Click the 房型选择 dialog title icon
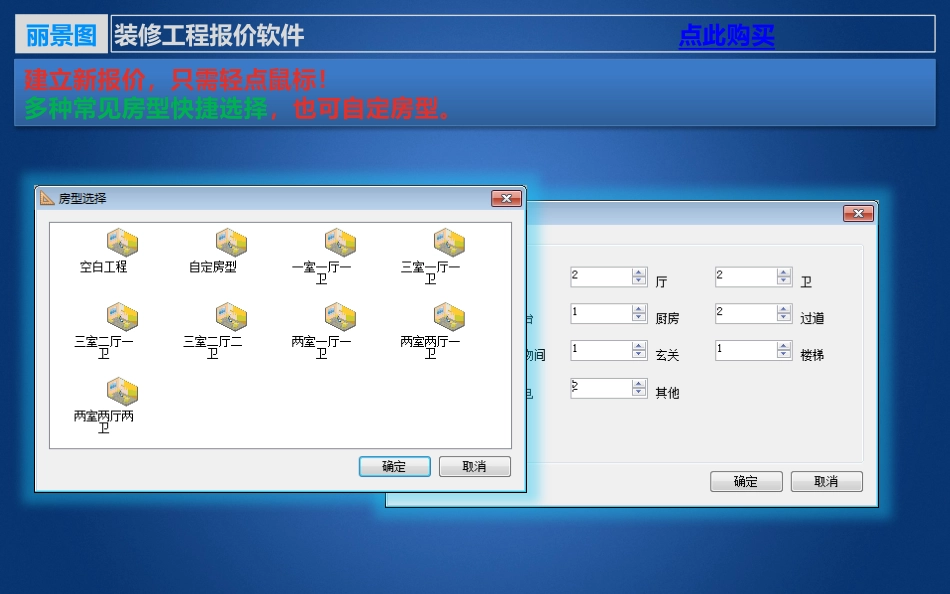Image resolution: width=950 pixels, height=594 pixels. (47, 198)
